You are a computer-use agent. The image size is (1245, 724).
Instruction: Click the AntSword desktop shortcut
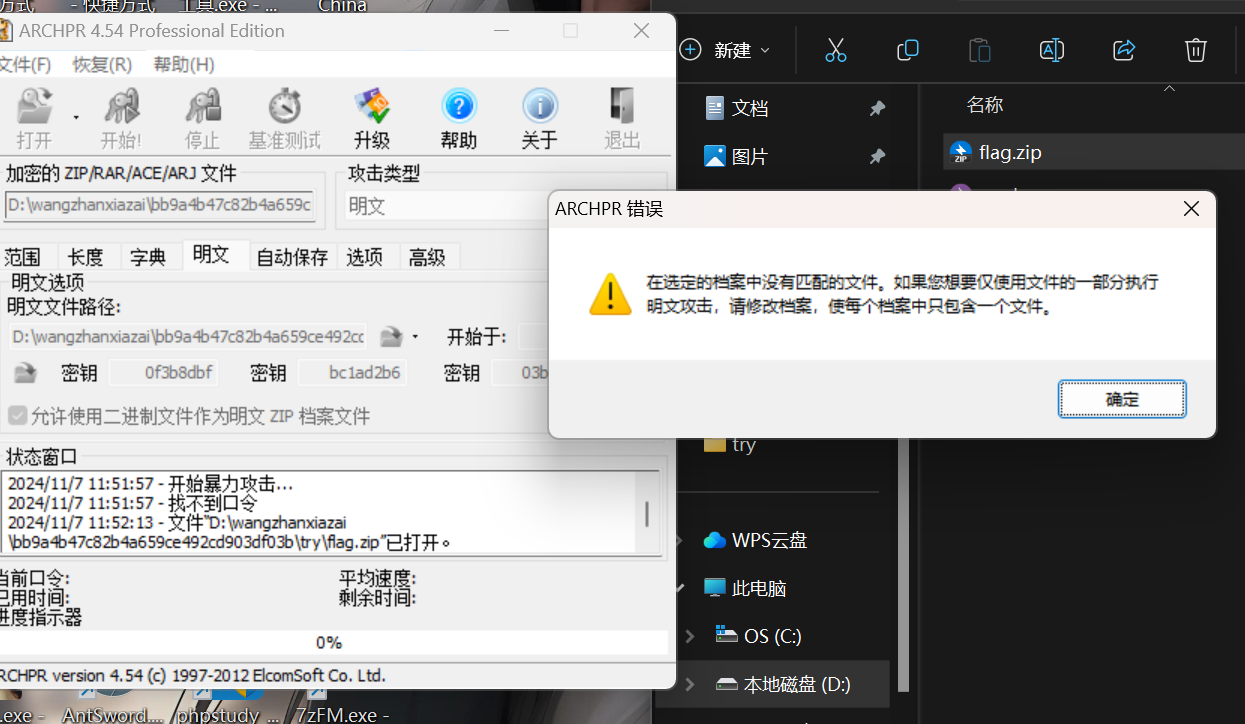point(112,716)
